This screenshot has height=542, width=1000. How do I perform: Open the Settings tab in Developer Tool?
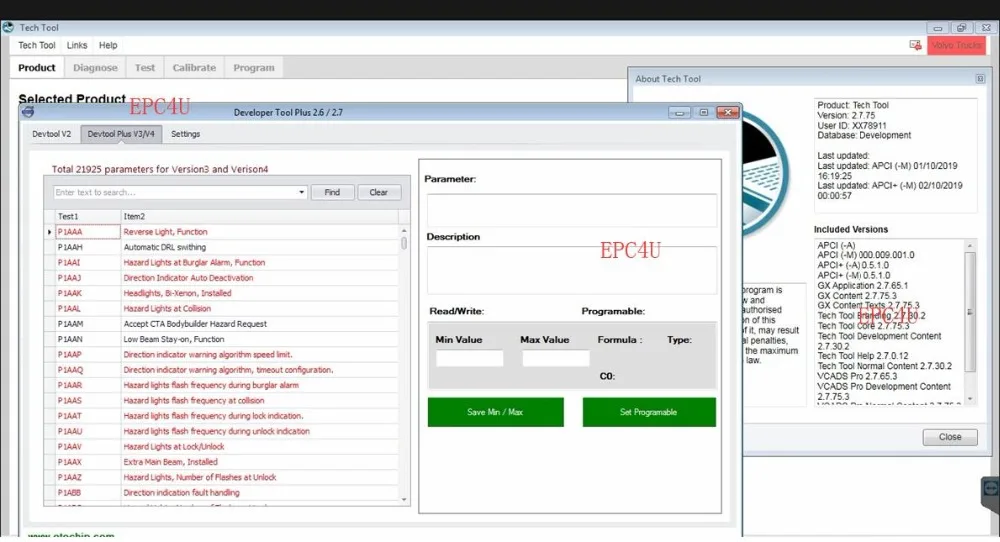(x=186, y=134)
